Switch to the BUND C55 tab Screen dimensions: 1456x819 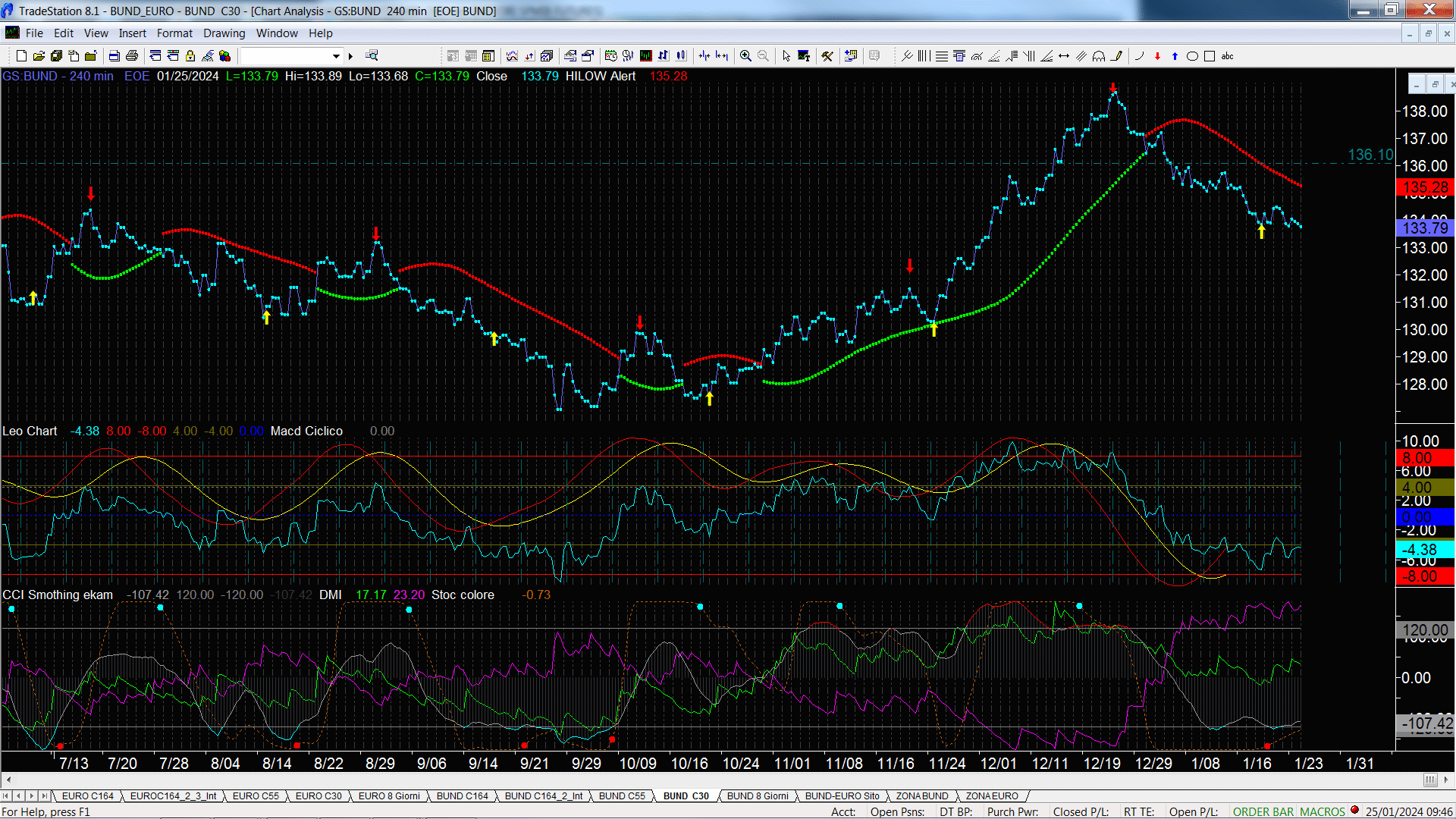tap(622, 796)
